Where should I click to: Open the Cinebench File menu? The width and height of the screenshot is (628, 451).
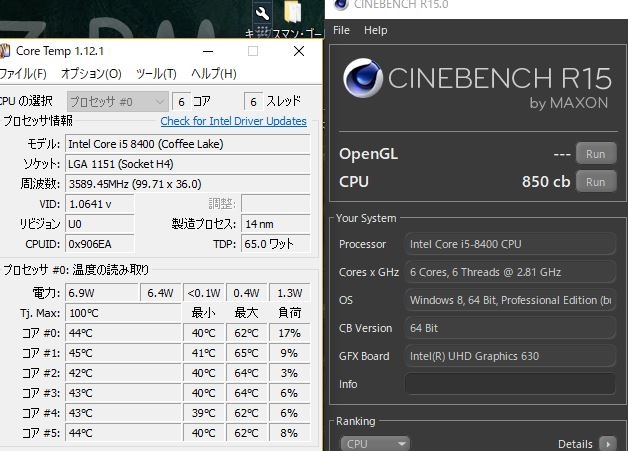pyautogui.click(x=341, y=30)
